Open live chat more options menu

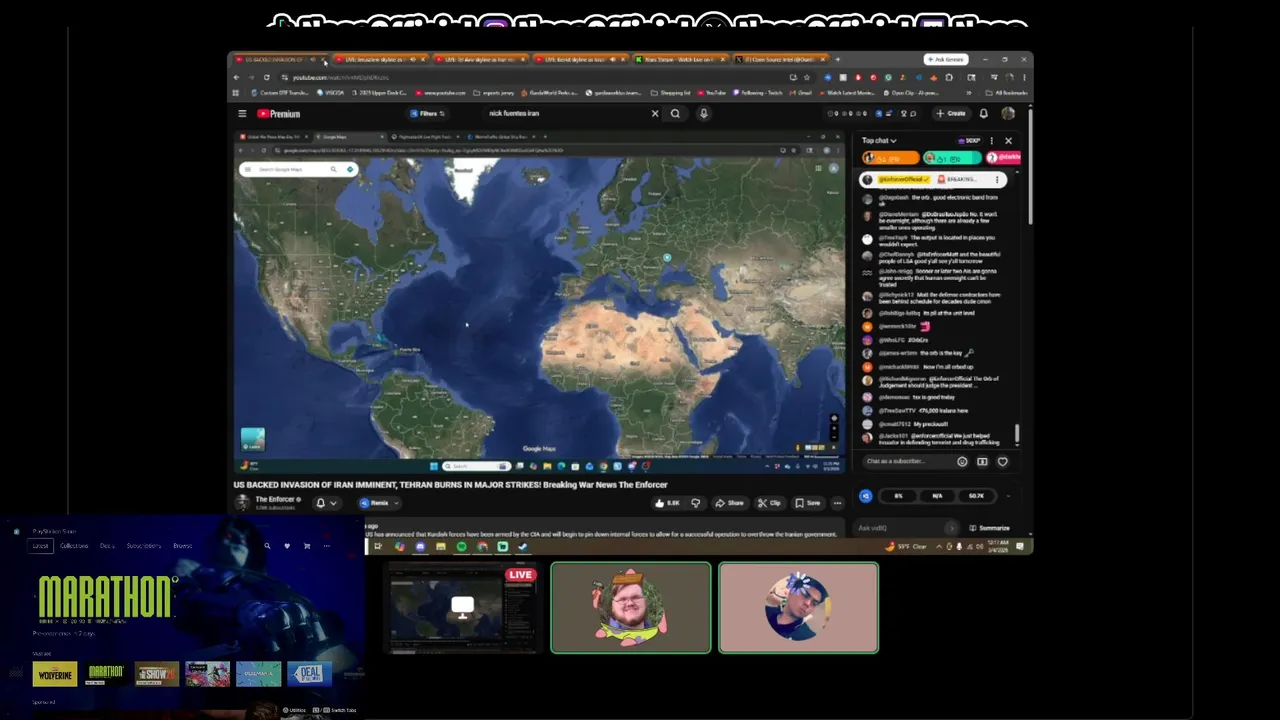point(992,141)
